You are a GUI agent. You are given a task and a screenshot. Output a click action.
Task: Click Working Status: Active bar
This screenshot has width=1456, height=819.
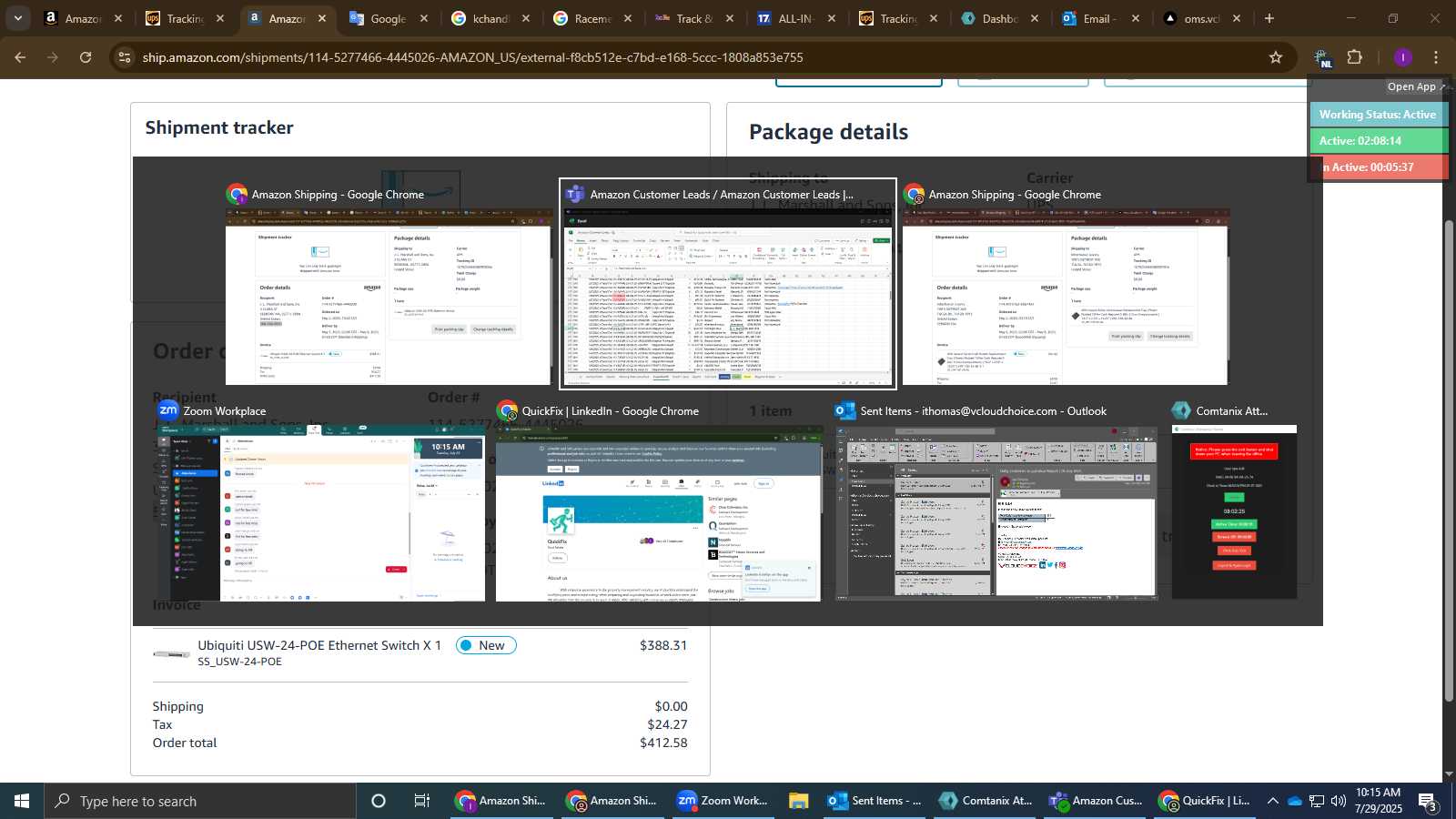click(1378, 115)
